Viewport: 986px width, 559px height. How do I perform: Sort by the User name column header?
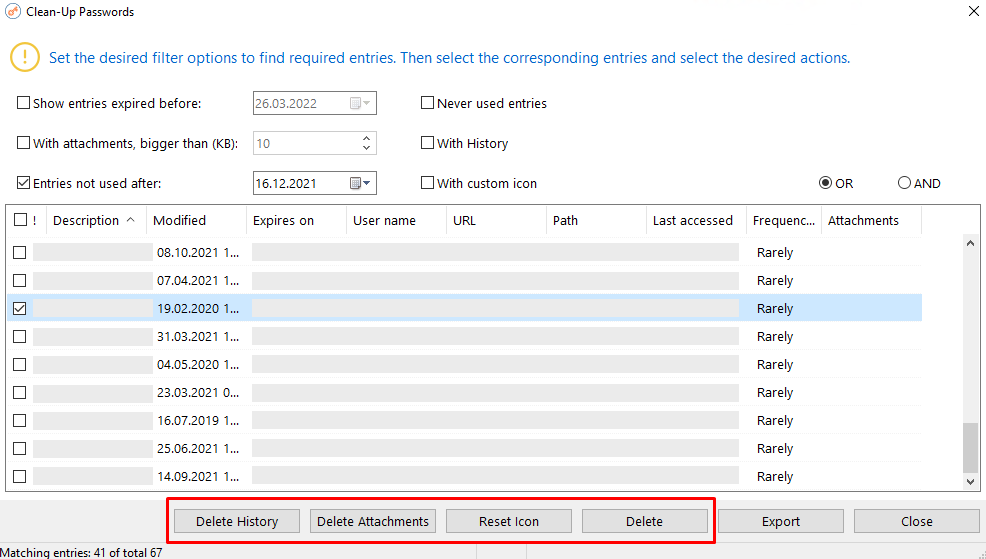396,220
